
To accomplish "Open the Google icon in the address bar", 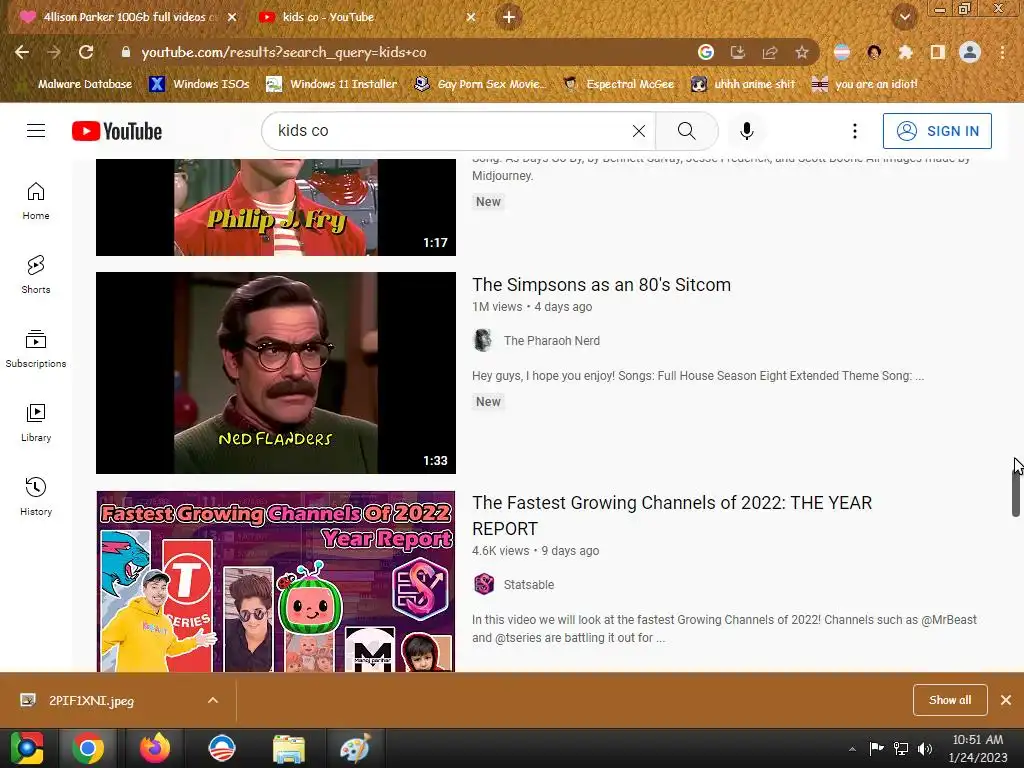I will tap(705, 52).
